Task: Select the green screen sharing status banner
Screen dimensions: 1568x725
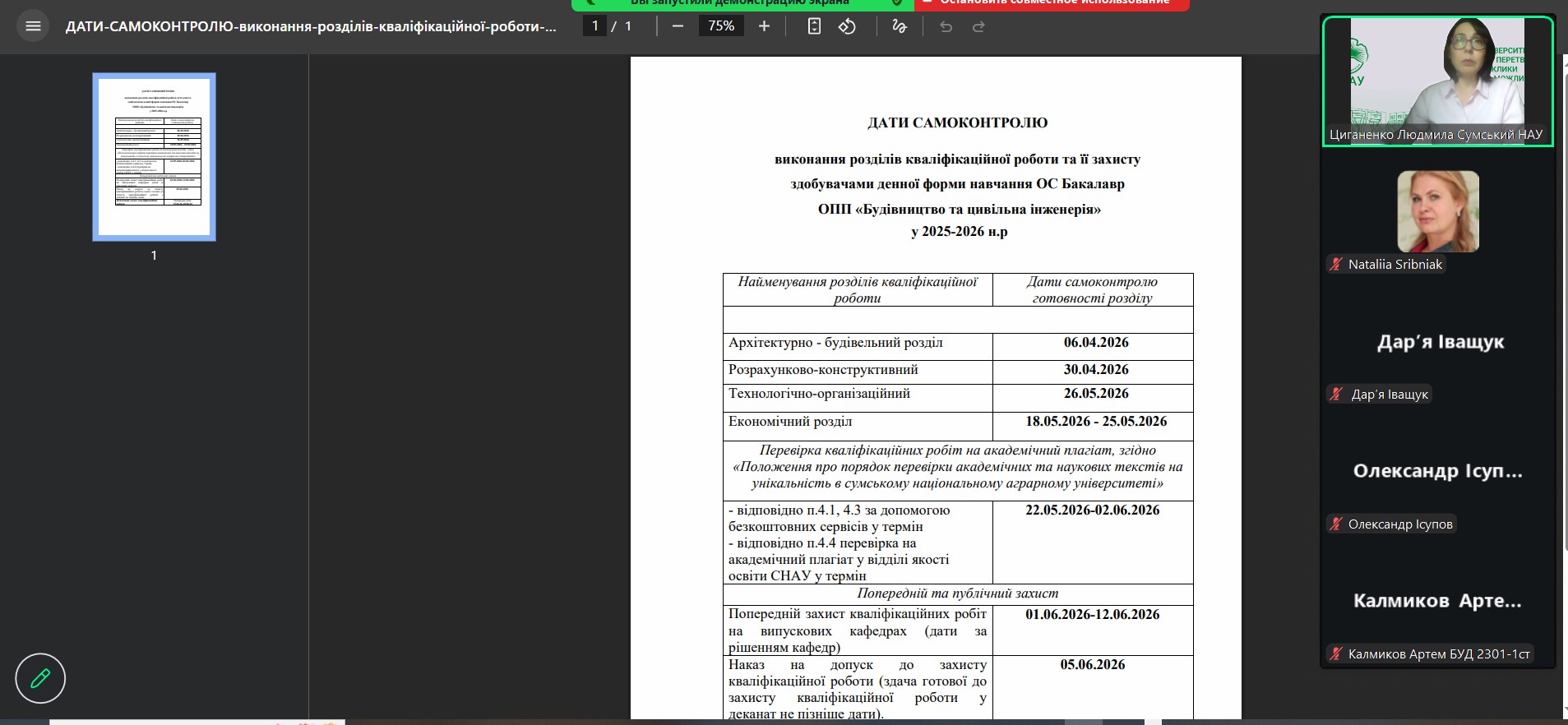Action: pos(742,4)
